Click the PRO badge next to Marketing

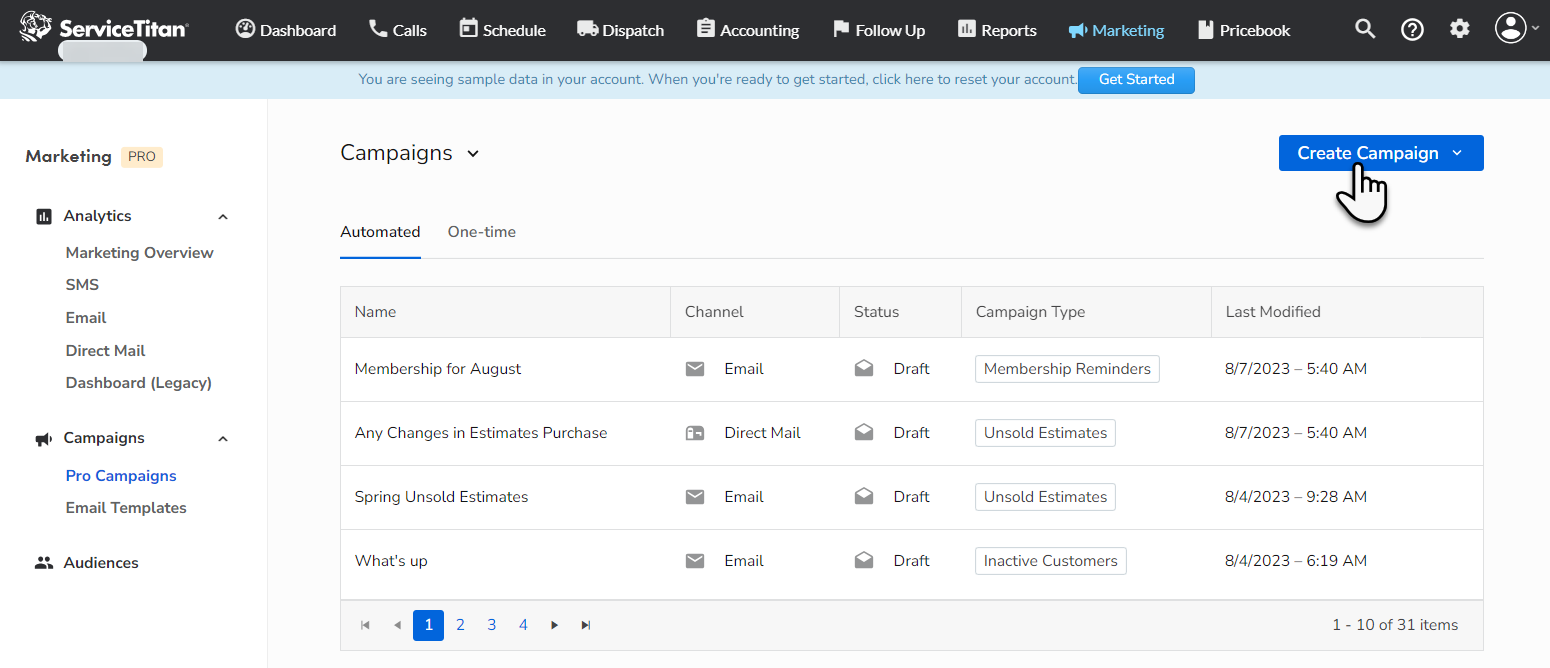pos(142,157)
